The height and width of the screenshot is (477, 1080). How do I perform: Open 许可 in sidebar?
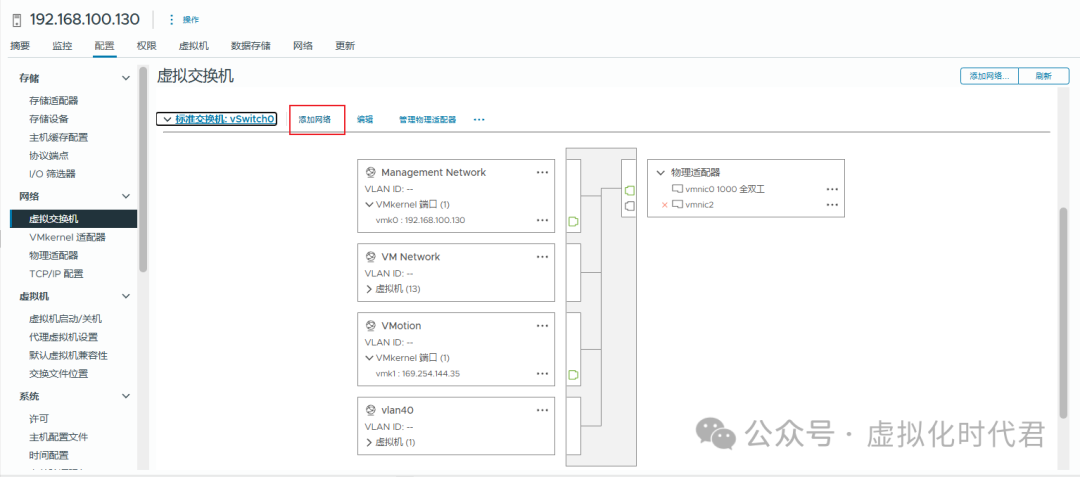coord(39,419)
